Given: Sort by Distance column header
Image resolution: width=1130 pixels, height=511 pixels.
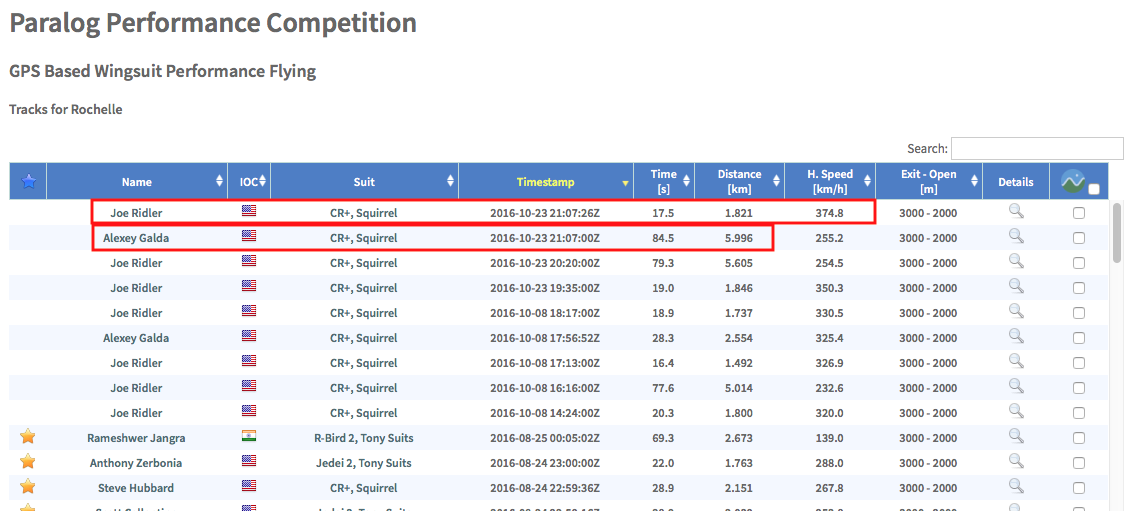Looking at the screenshot, I should 739,181.
